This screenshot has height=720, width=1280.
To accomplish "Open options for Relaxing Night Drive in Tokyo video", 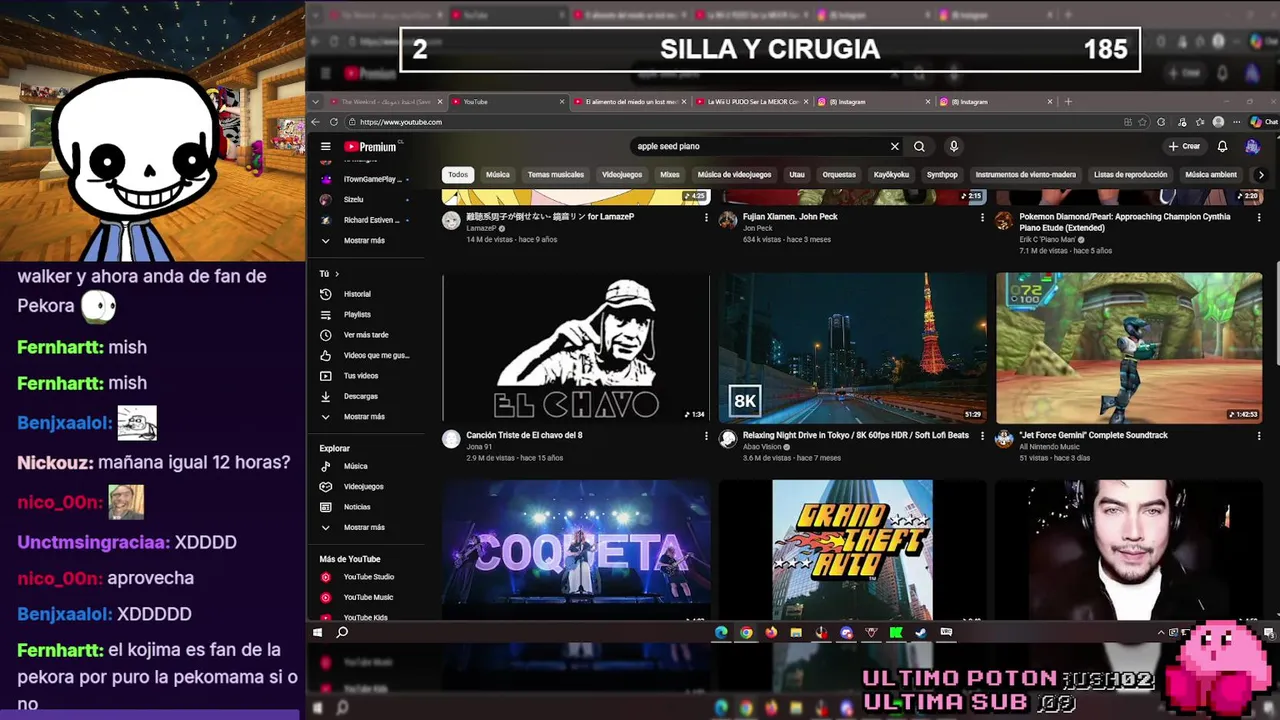I will [x=982, y=436].
